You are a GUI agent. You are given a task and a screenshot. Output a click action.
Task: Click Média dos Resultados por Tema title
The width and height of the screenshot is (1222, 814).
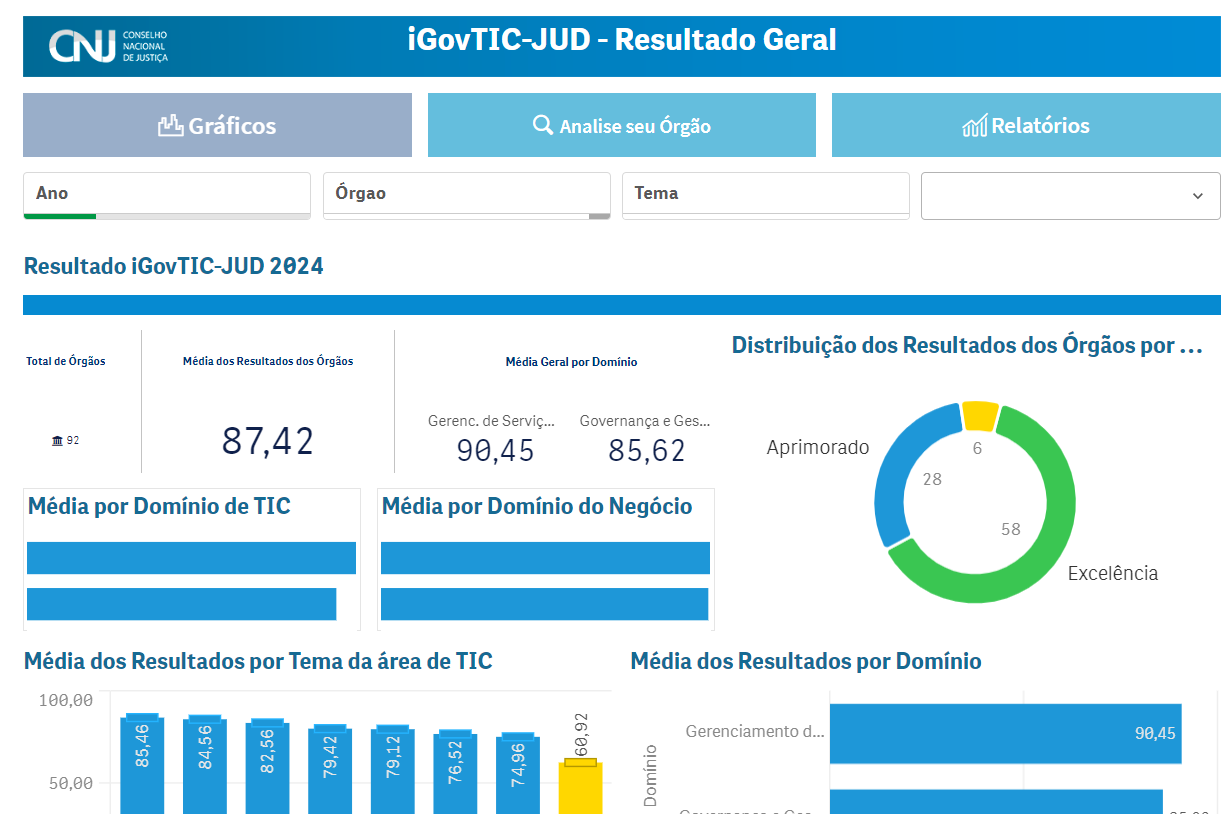258,661
